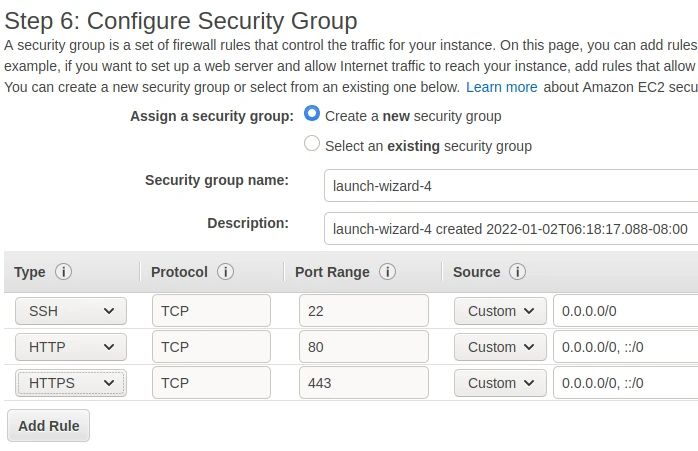The height and width of the screenshot is (451, 698).
Task: Click the Port Range info icon
Action: click(x=387, y=272)
